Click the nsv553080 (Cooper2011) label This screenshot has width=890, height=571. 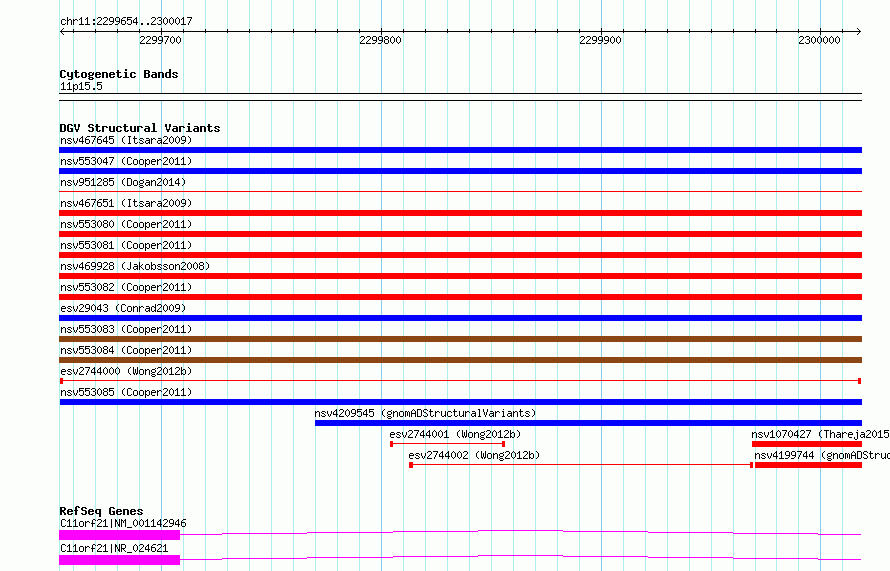[x=126, y=224]
